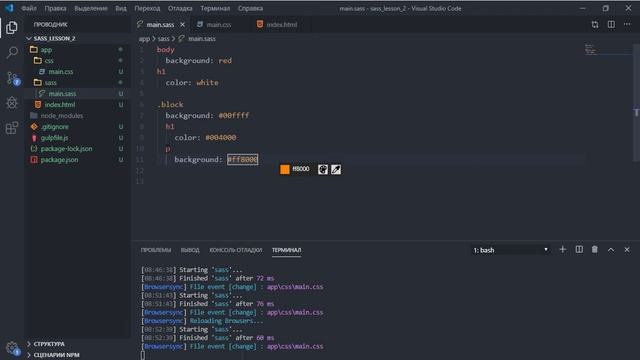
Task: Open the Правка menu
Action: click(56, 8)
